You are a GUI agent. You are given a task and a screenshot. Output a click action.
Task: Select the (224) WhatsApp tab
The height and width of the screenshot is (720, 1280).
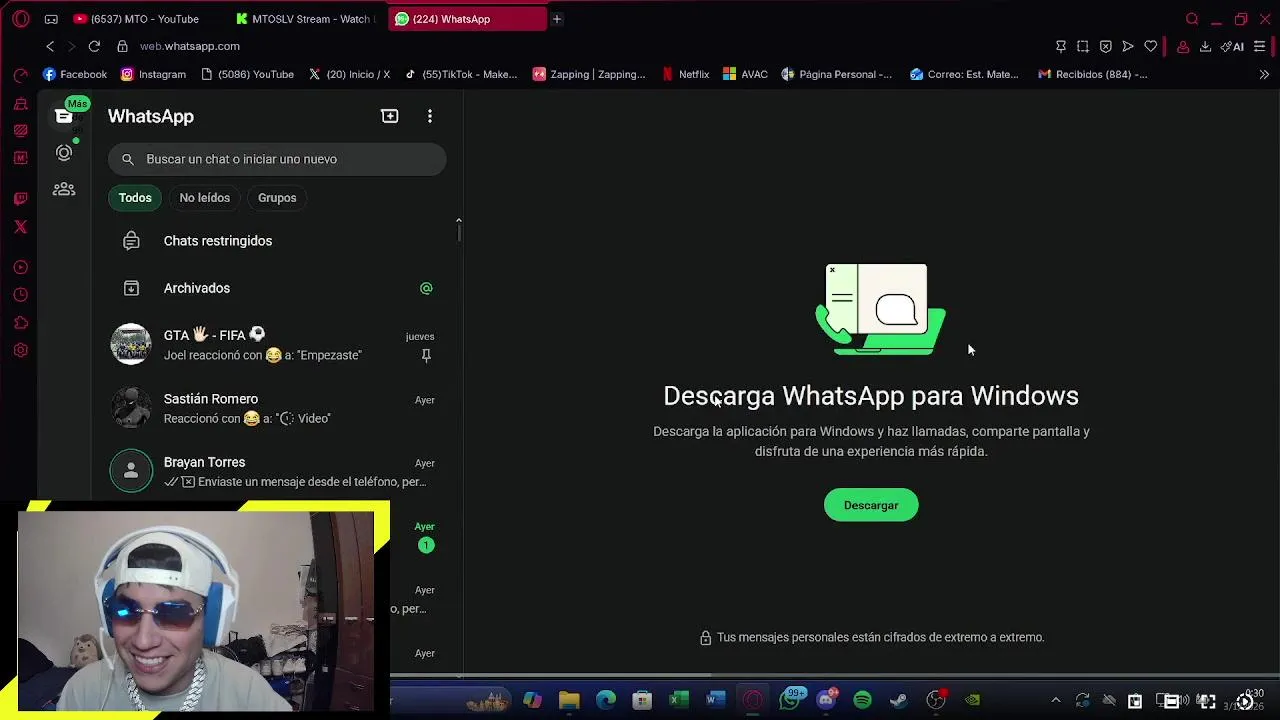(467, 19)
